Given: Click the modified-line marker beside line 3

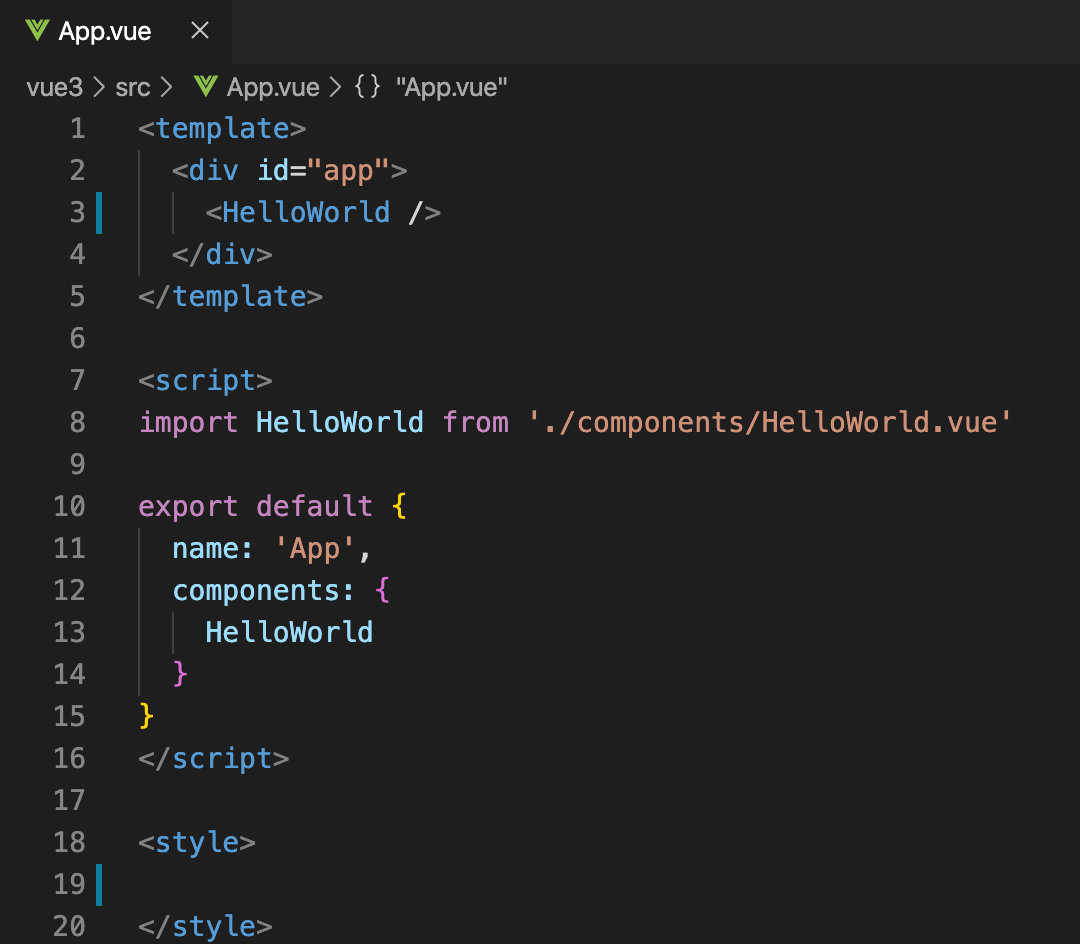Looking at the screenshot, I should pyautogui.click(x=99, y=213).
